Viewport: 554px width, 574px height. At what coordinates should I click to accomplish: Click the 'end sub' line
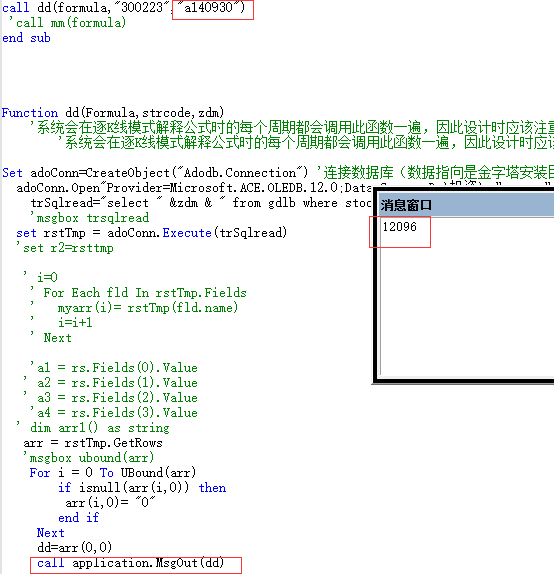[26, 38]
